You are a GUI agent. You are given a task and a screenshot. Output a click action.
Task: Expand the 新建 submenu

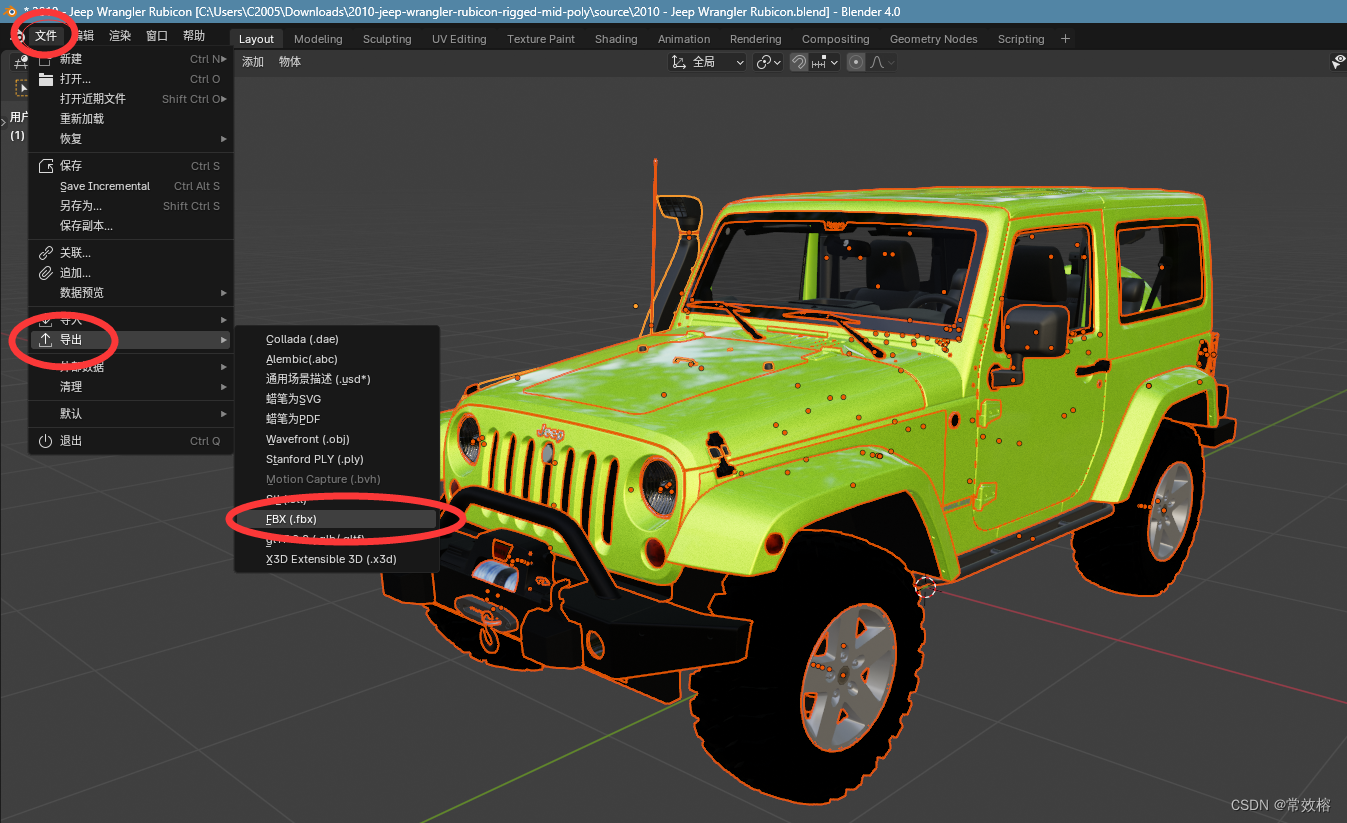point(131,59)
